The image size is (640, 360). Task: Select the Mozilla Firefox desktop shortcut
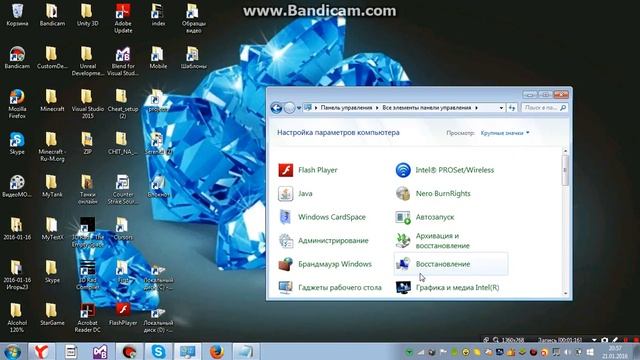tap(17, 104)
